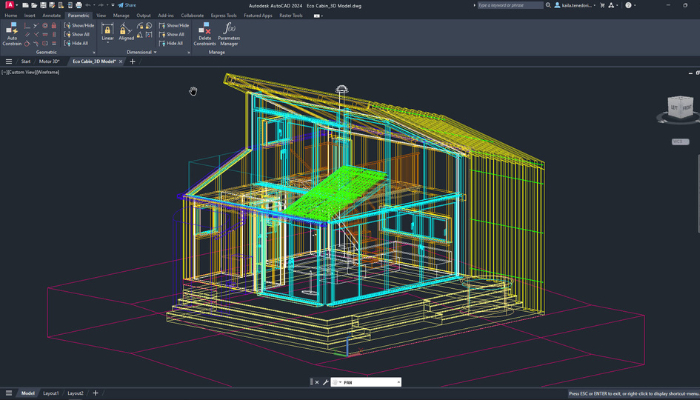The image size is (700, 400).
Task: Open the Help dropdown in title bar
Action: click(x=634, y=5)
